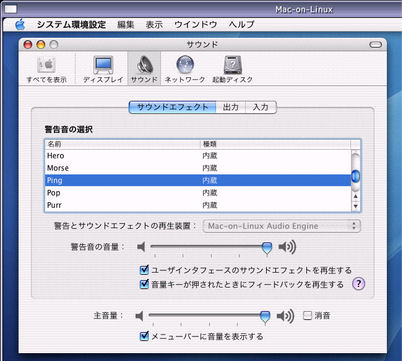Screen dimensions: 402x361
Task: Click the toolbar toggle pill in the title bar
Action: (376, 45)
